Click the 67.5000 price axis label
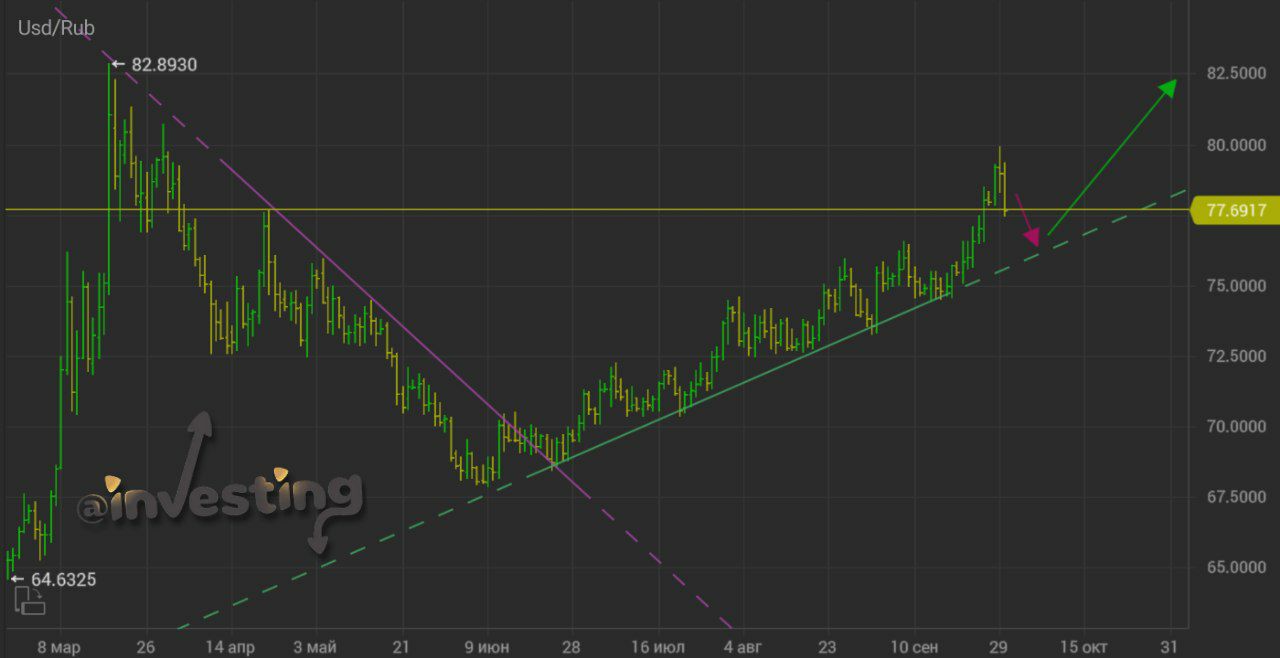 pos(1236,497)
